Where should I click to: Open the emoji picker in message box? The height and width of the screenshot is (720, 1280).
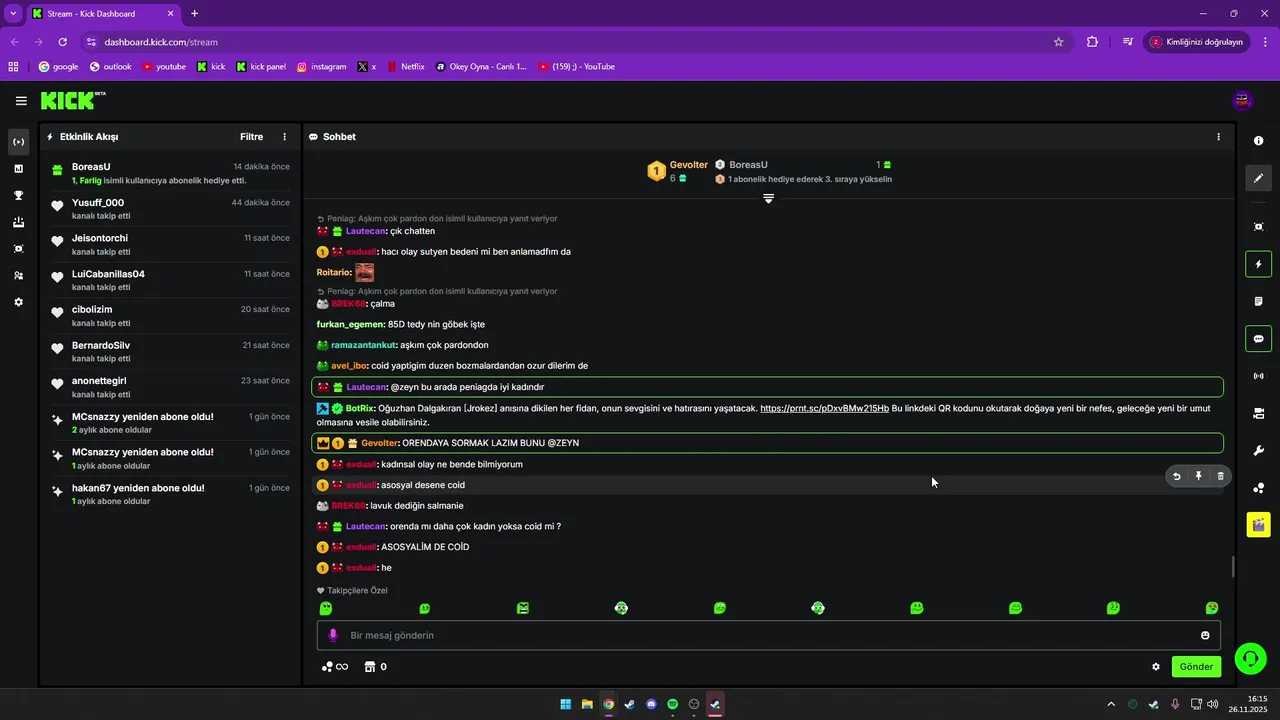pos(1205,635)
